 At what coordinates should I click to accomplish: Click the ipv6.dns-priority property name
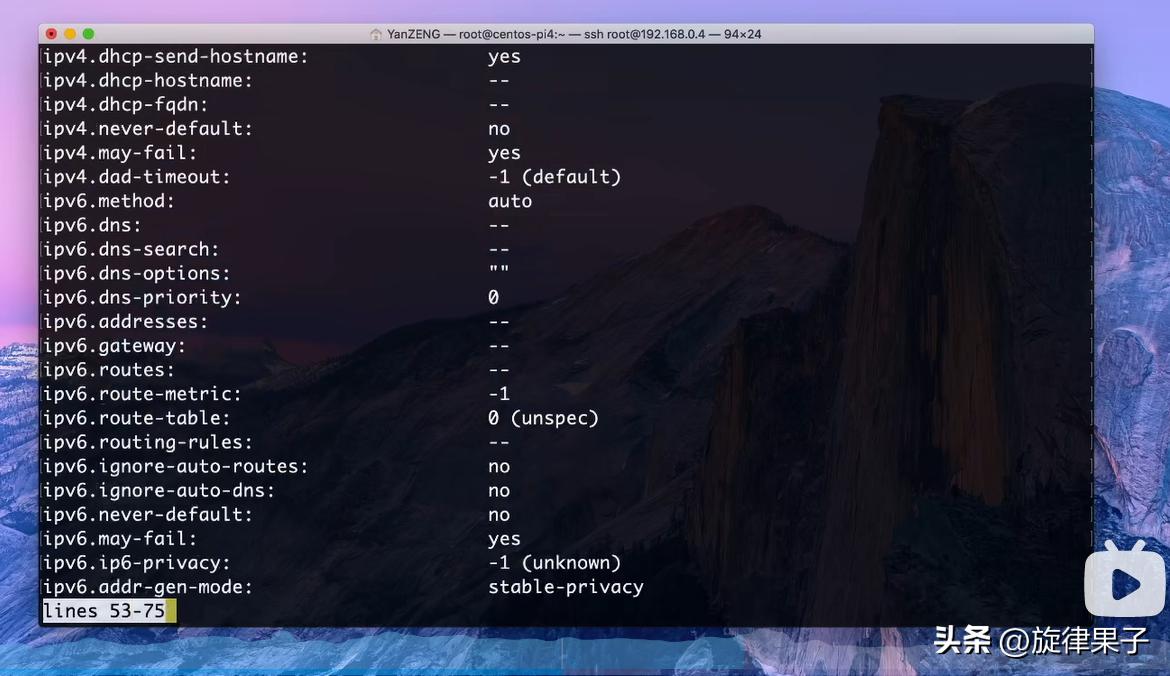coord(143,298)
